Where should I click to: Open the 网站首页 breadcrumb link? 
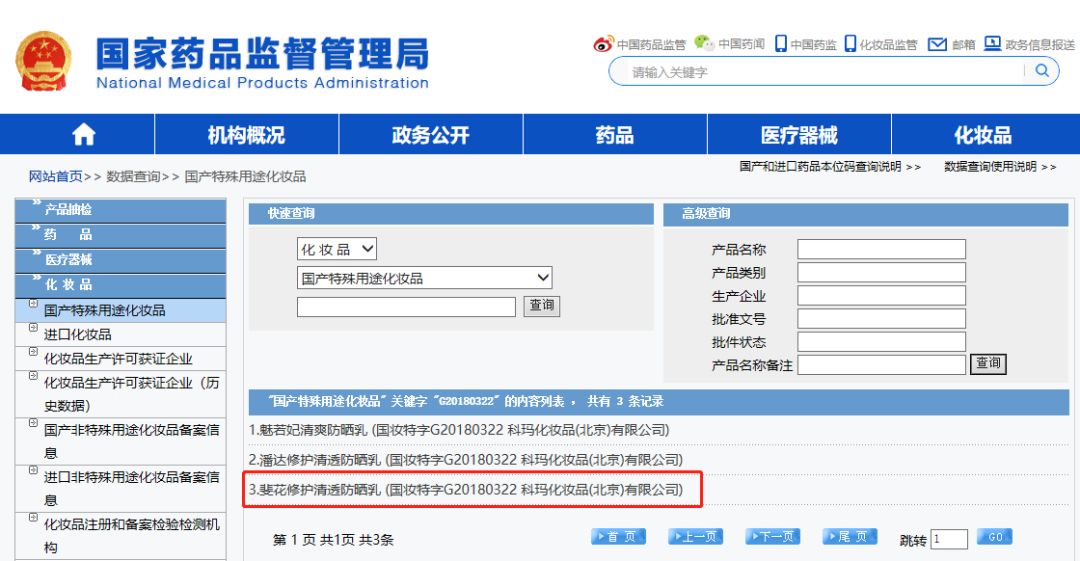click(55, 176)
